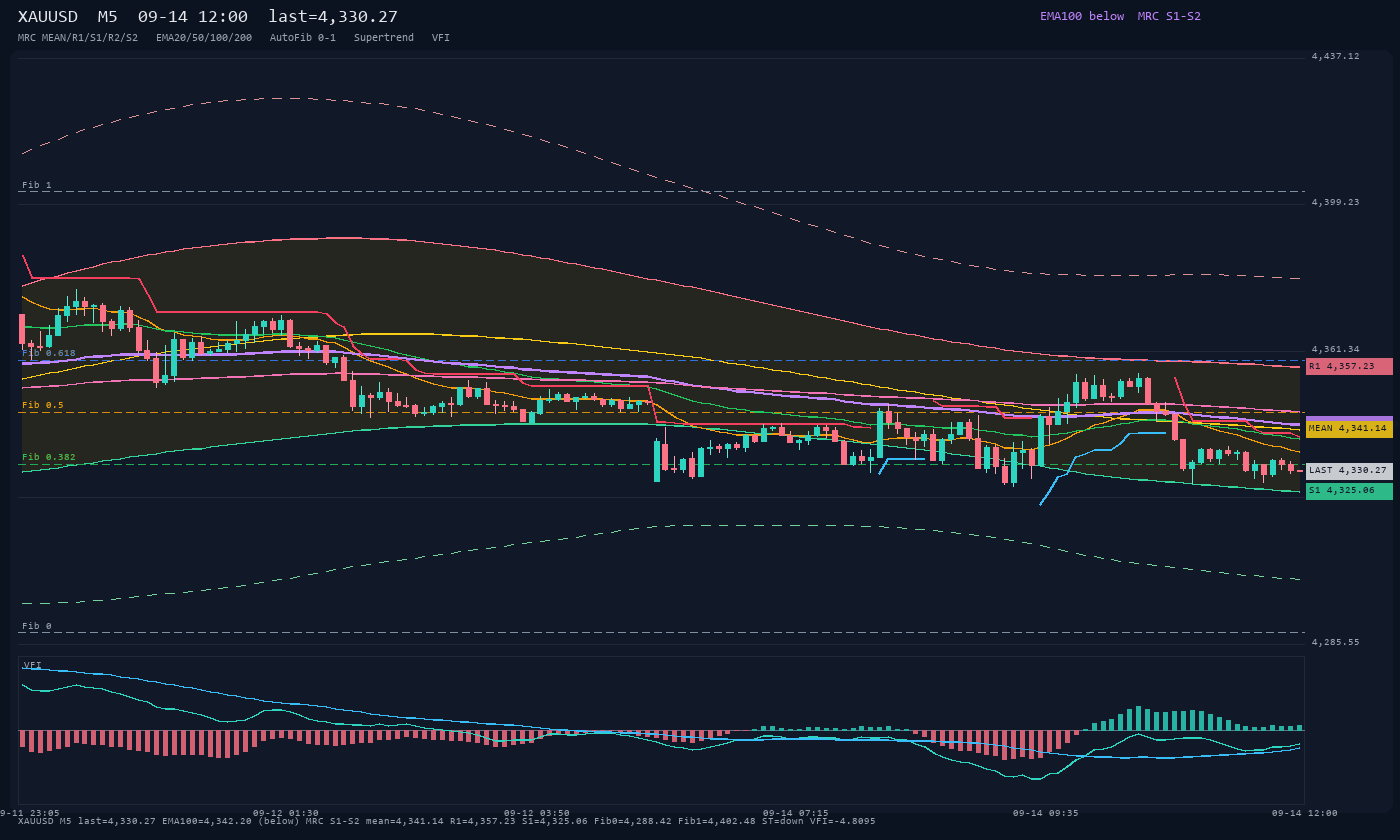Click the EMA100 below status text

click(1082, 16)
